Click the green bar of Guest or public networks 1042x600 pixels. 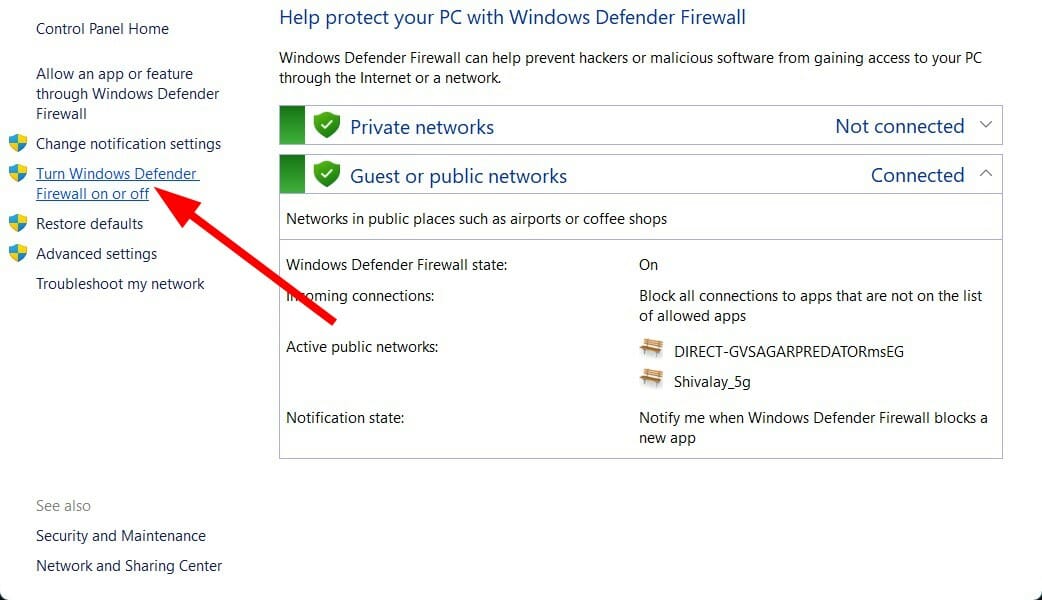click(x=291, y=173)
